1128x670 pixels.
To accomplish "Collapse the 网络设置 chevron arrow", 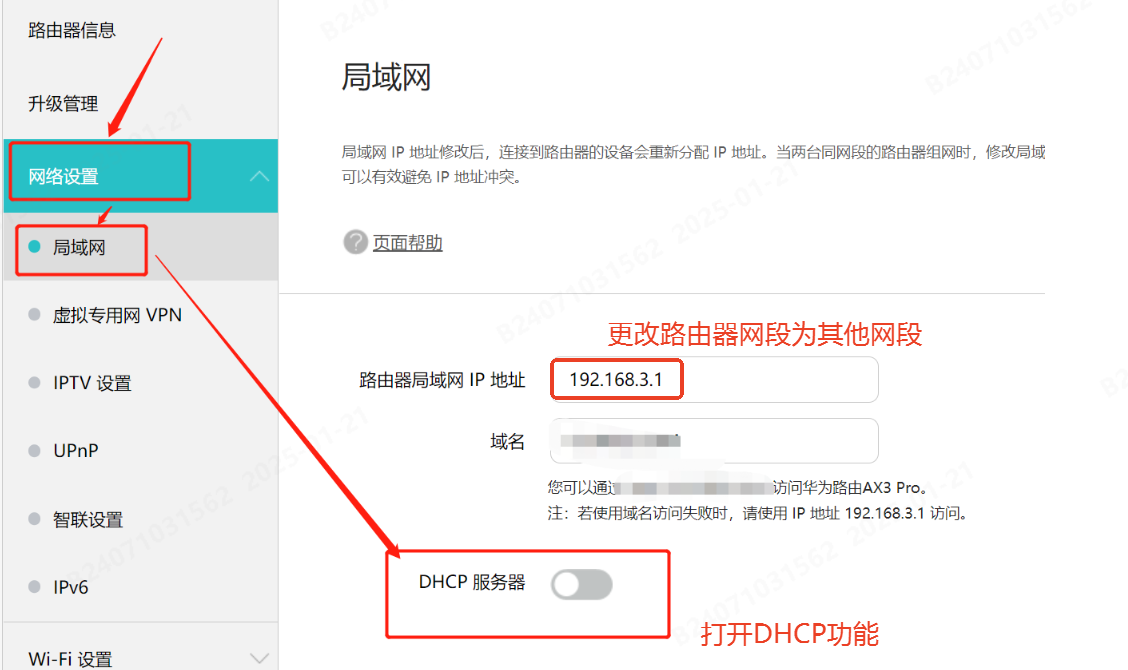I will click(259, 176).
